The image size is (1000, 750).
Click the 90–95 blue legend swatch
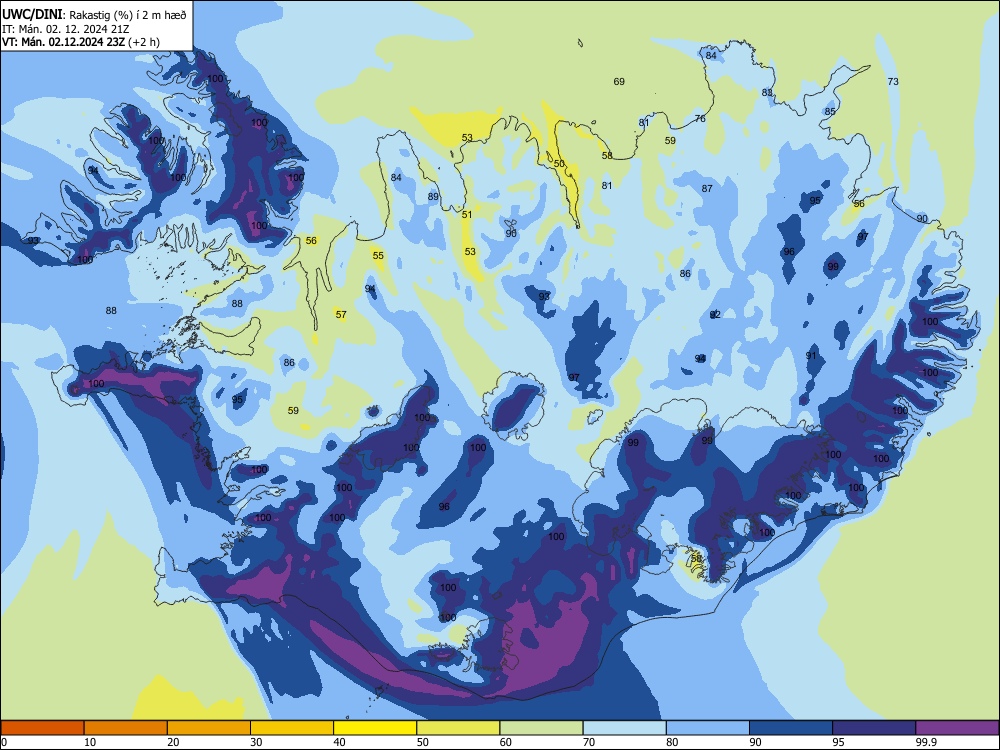pos(791,728)
